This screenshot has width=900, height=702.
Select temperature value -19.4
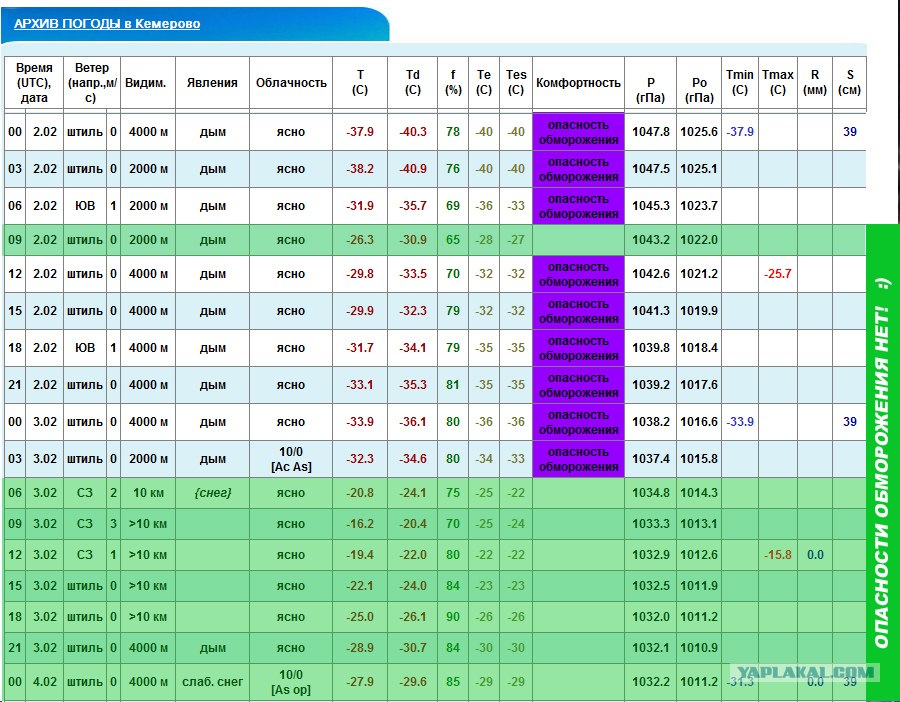pyautogui.click(x=360, y=554)
